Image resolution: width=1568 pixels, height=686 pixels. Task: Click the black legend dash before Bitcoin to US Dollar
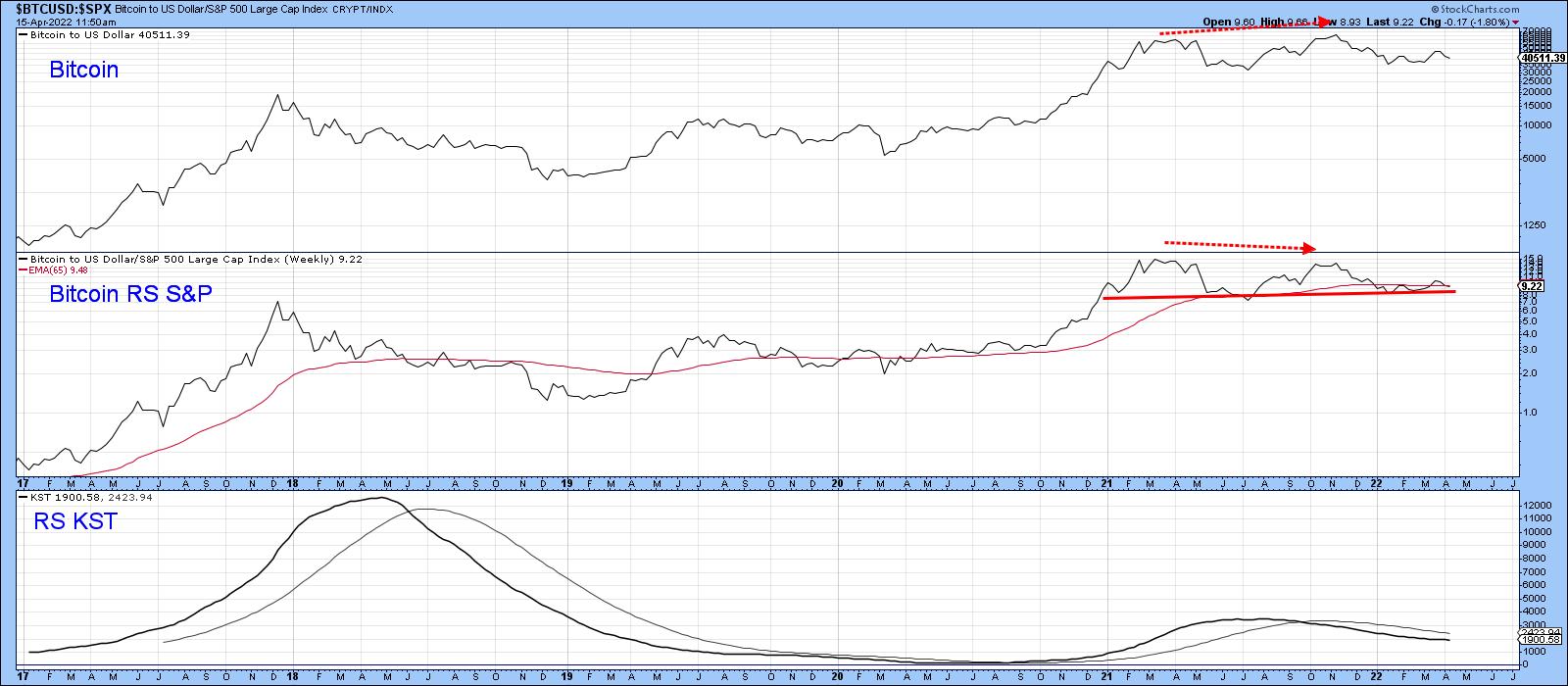pyautogui.click(x=23, y=35)
